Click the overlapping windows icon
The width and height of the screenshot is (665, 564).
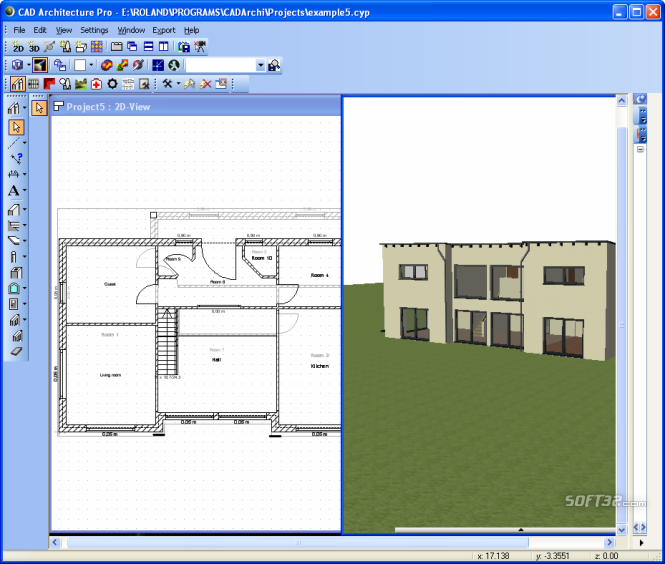point(60,65)
